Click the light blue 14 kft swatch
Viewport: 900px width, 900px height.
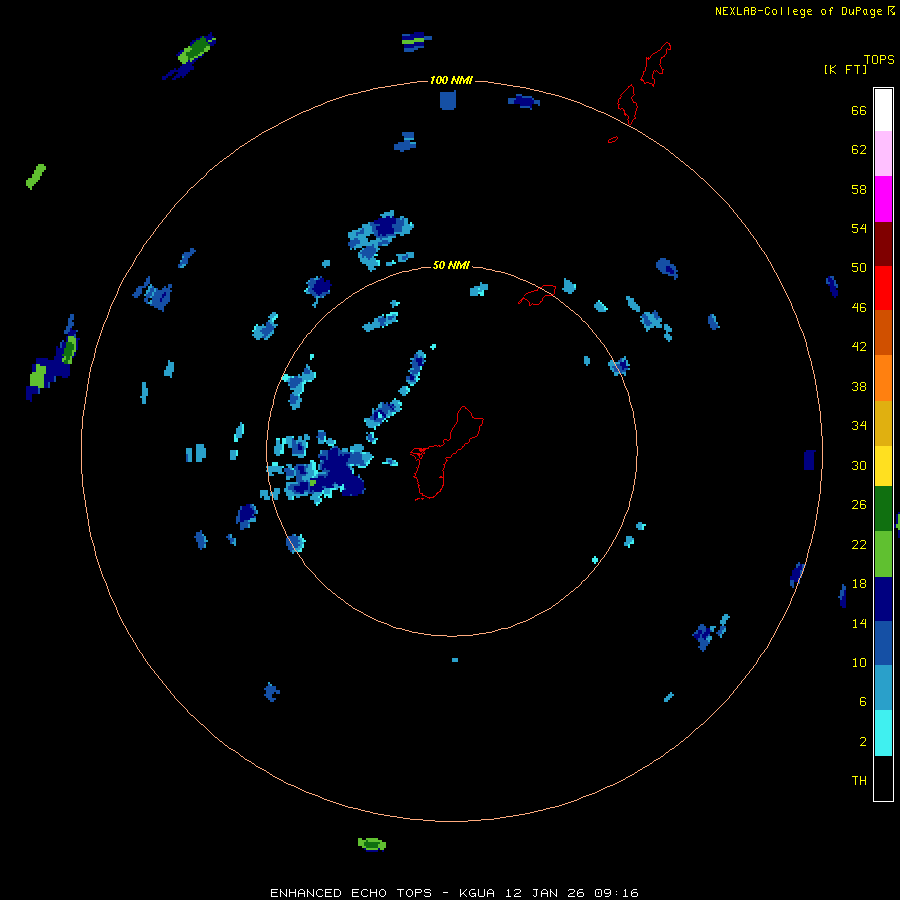point(883,688)
